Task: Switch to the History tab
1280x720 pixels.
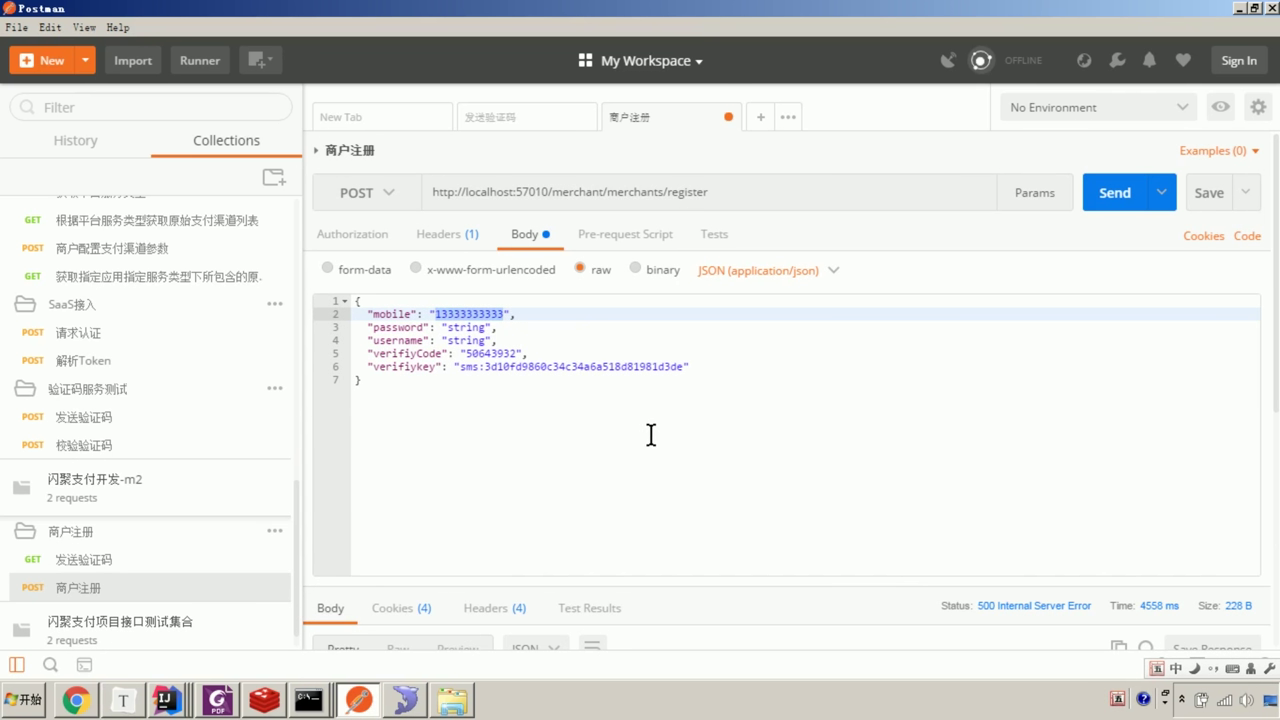Action: coord(75,141)
